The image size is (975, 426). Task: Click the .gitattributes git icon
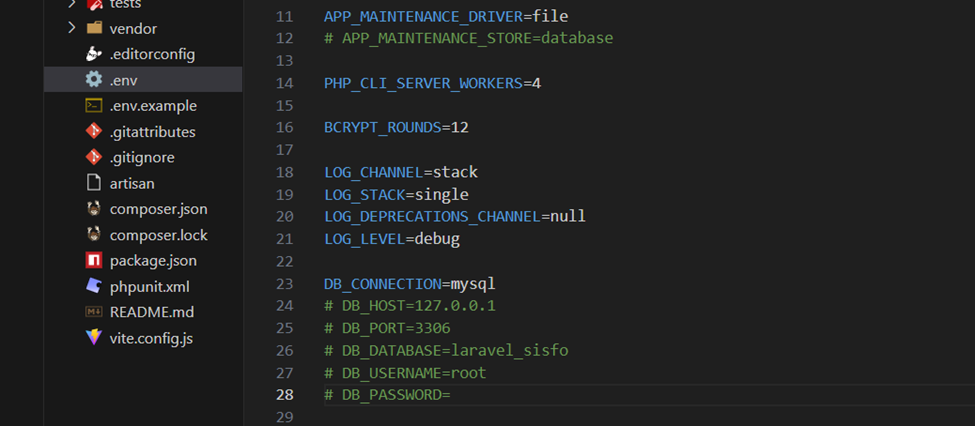tap(94, 132)
